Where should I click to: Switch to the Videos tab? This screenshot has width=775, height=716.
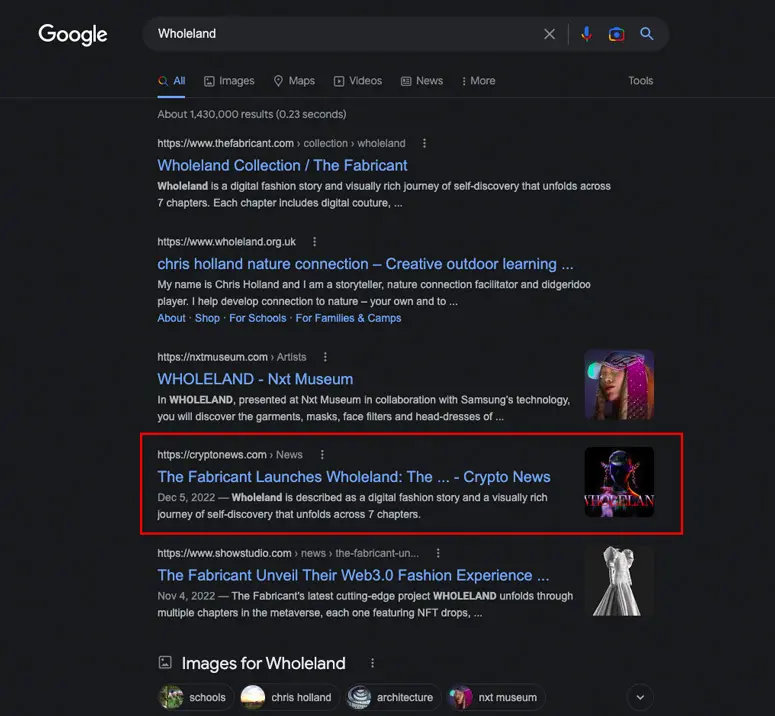tap(358, 81)
